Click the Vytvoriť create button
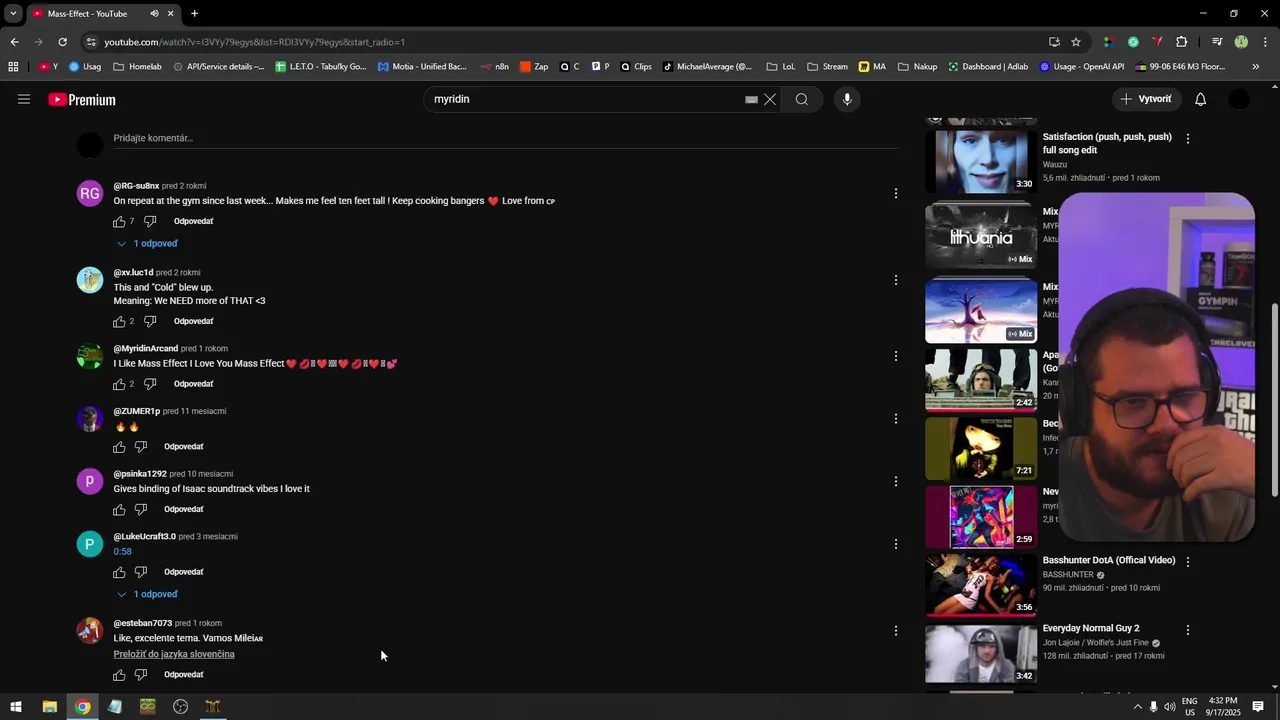 coord(1145,99)
